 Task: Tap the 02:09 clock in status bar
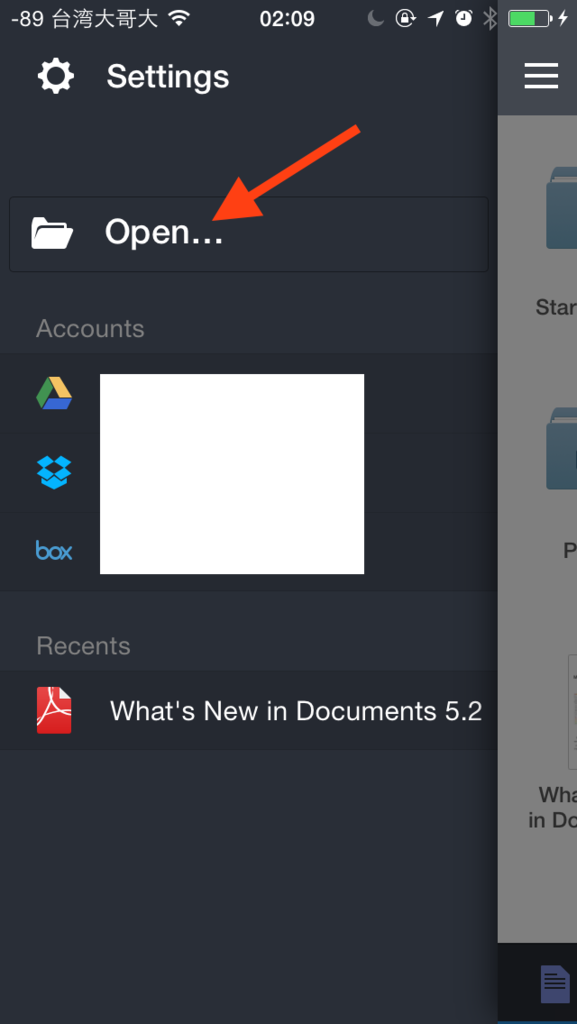pyautogui.click(x=287, y=19)
